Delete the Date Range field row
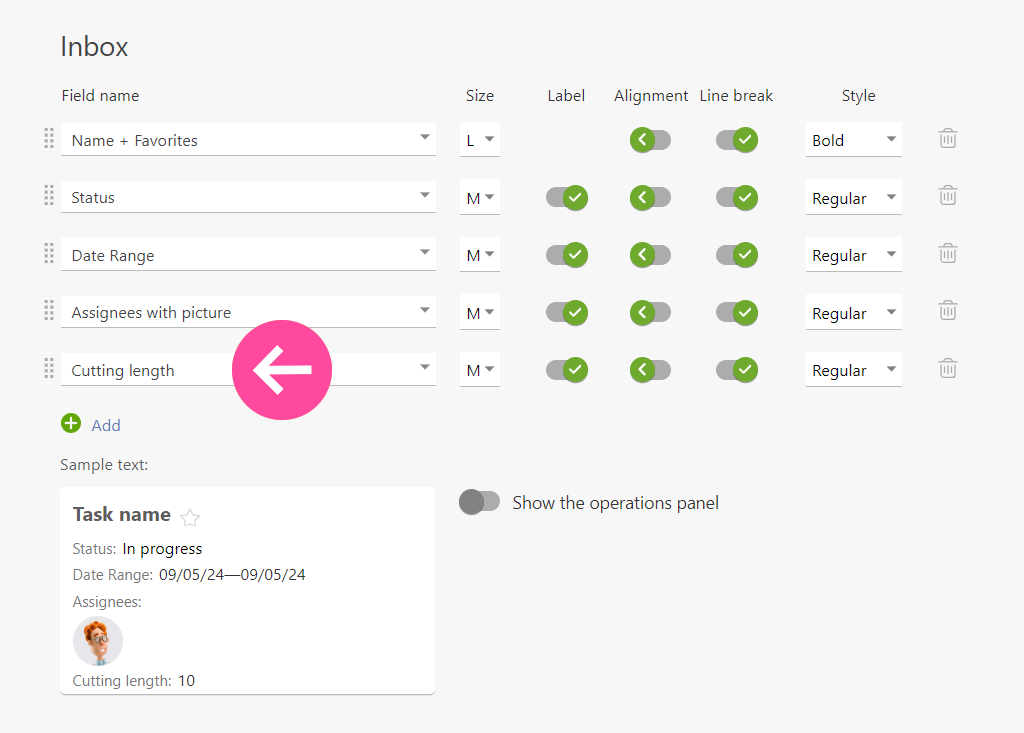1024x733 pixels. pos(948,253)
